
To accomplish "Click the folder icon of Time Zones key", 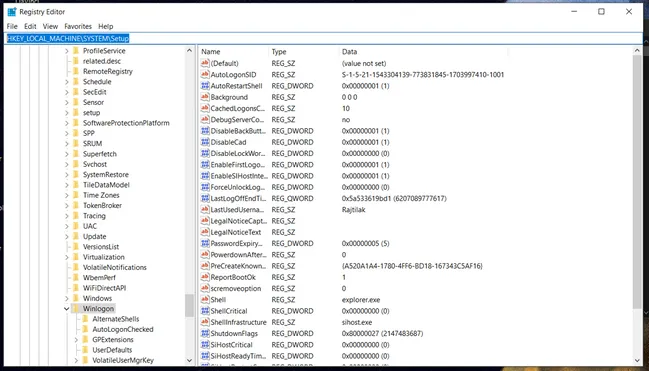I will click(x=76, y=195).
